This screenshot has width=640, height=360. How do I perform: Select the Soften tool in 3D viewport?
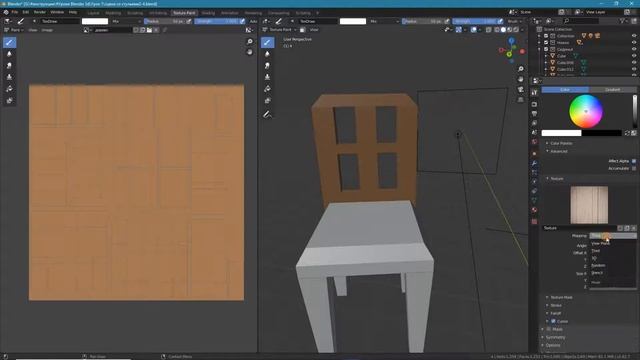coord(267,54)
